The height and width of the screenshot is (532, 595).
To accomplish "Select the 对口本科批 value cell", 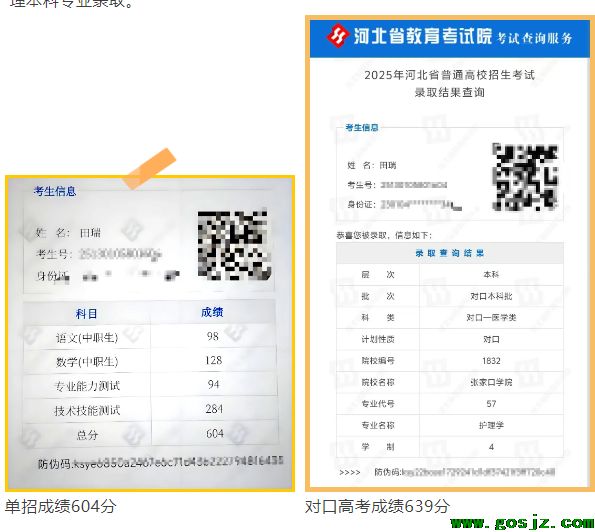I will point(491,296).
